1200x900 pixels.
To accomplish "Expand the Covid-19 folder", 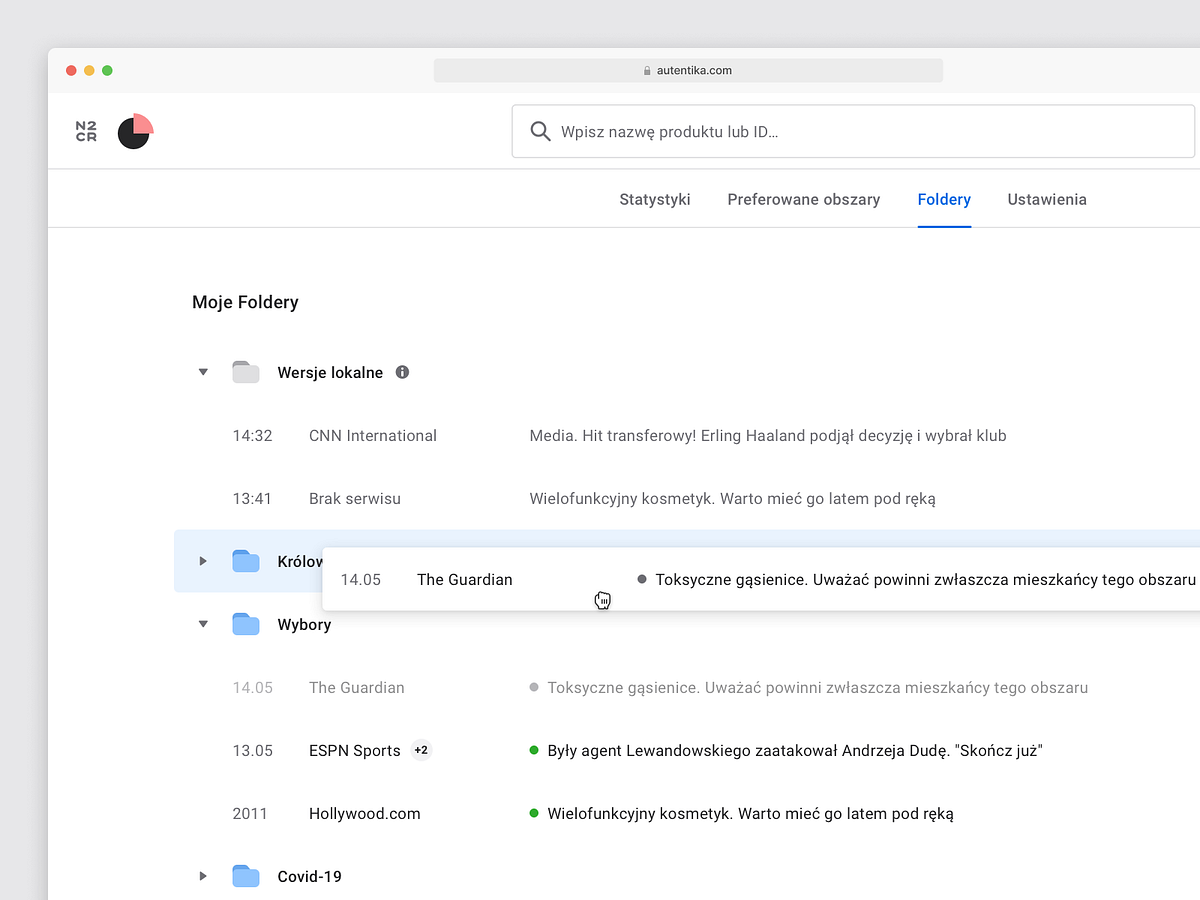I will click(x=203, y=876).
